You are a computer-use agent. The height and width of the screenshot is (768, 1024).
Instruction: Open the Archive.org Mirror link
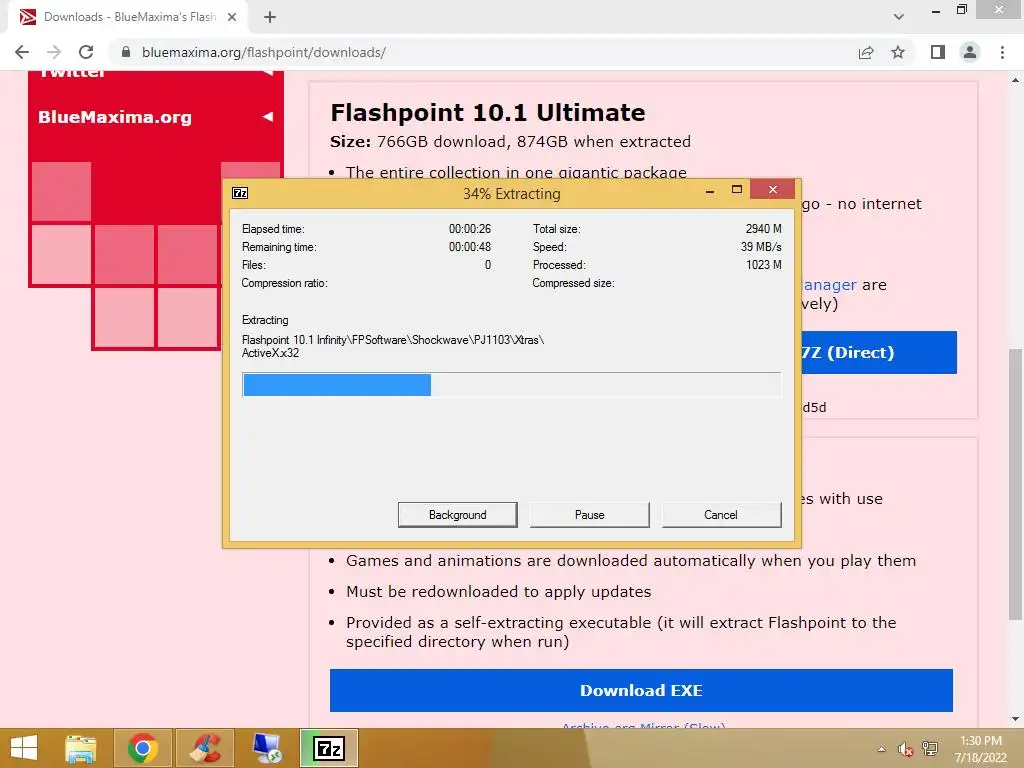coord(643,726)
